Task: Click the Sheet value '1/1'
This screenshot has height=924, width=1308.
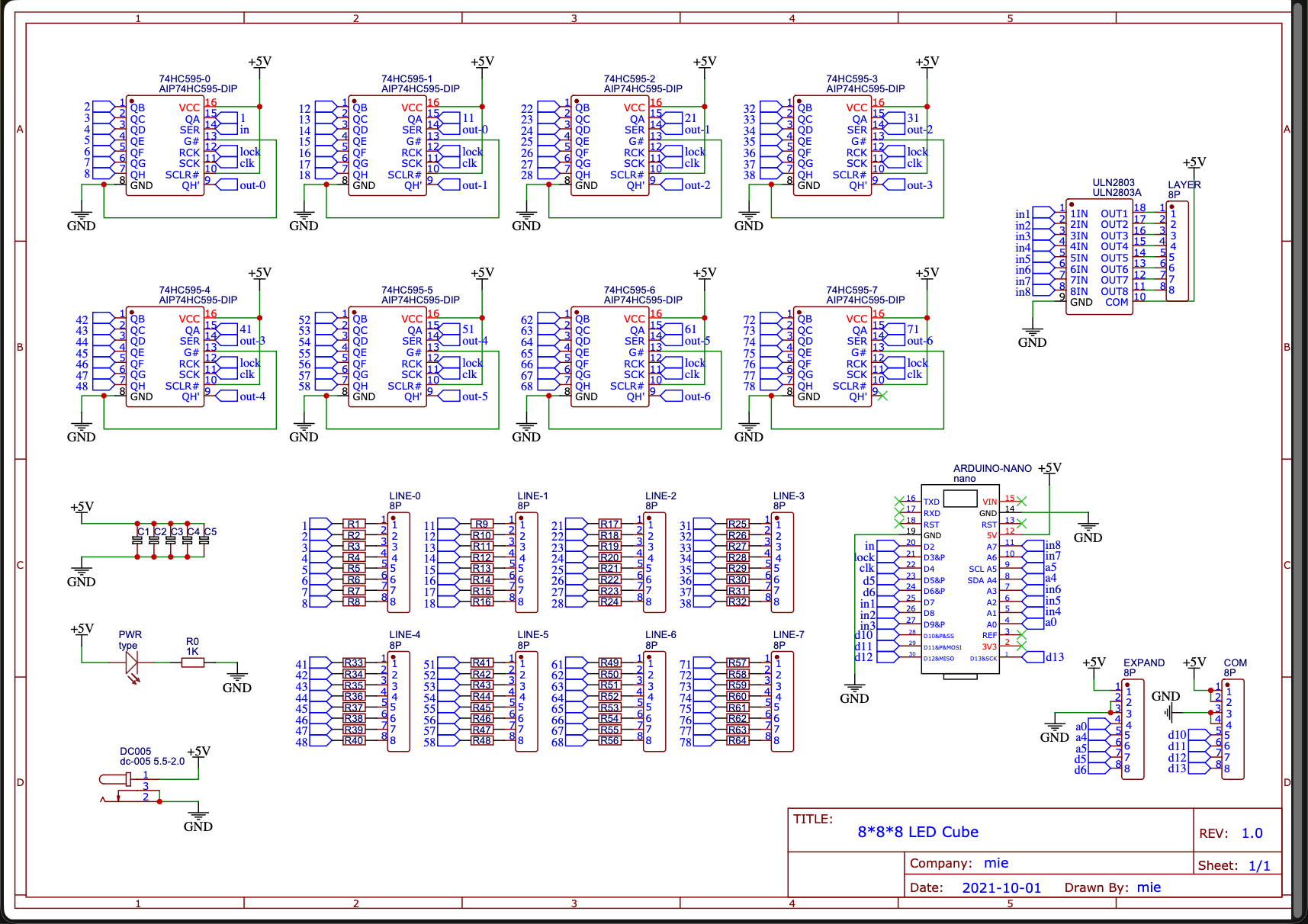Action: (x=1259, y=866)
